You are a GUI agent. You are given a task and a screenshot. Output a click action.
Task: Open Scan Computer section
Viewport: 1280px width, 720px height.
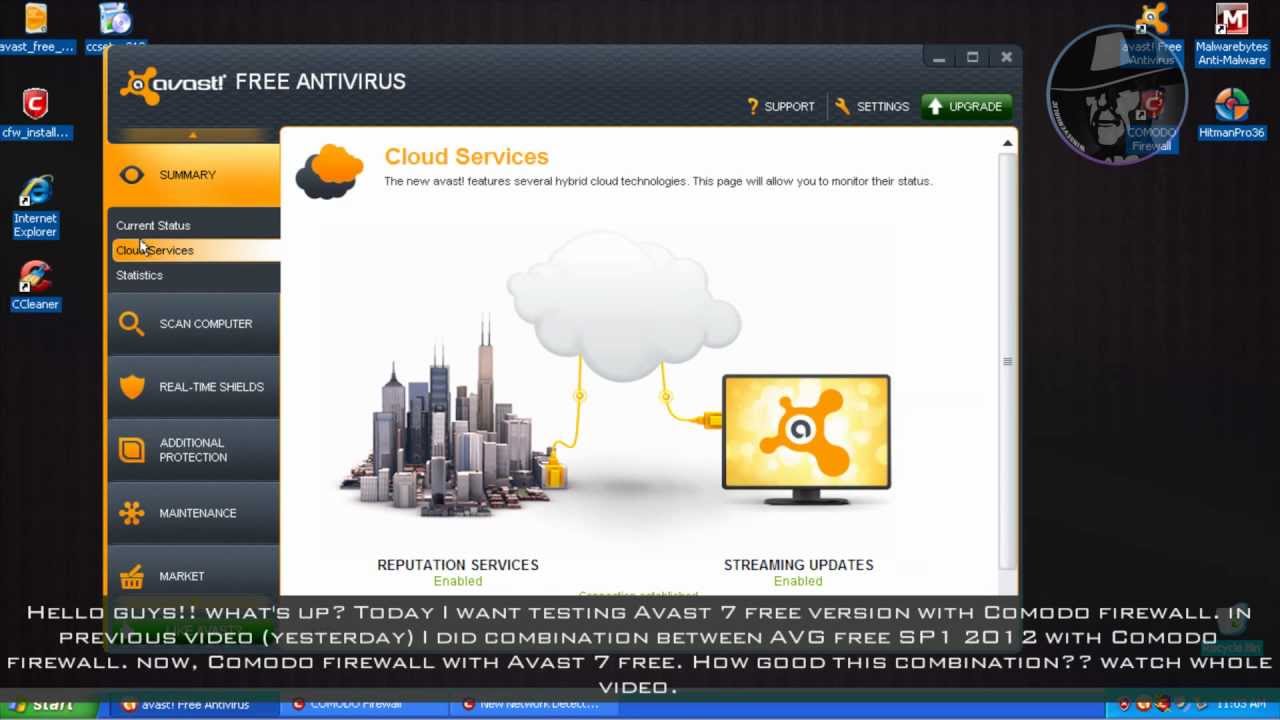coord(194,324)
